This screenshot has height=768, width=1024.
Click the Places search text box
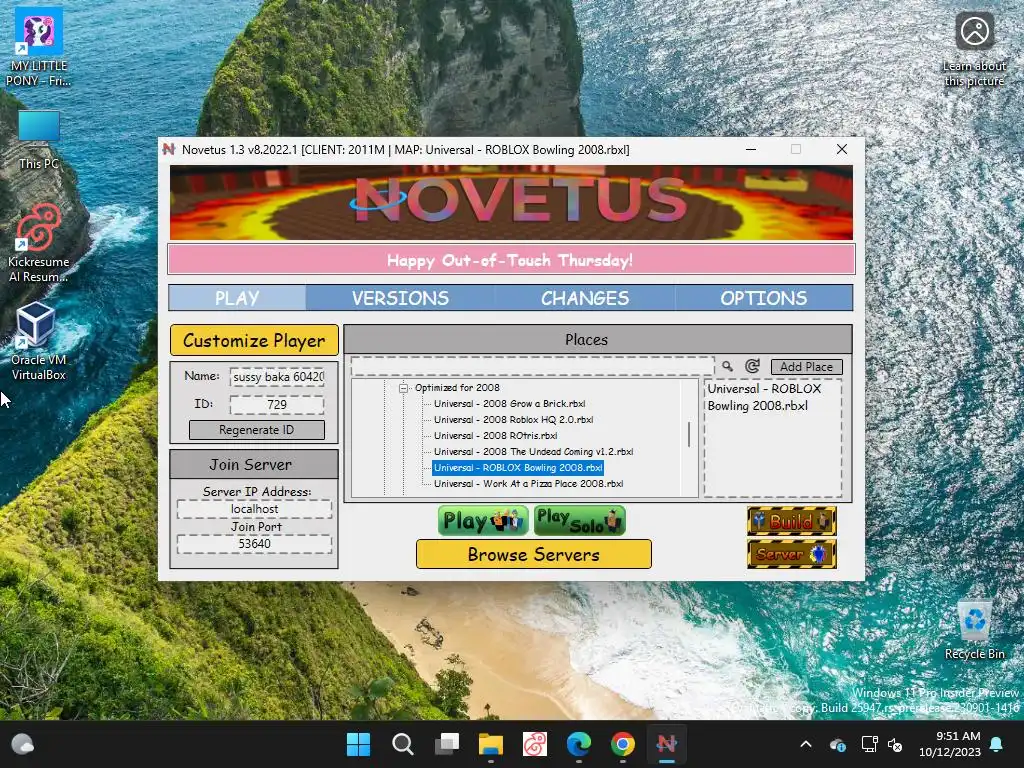tap(532, 366)
